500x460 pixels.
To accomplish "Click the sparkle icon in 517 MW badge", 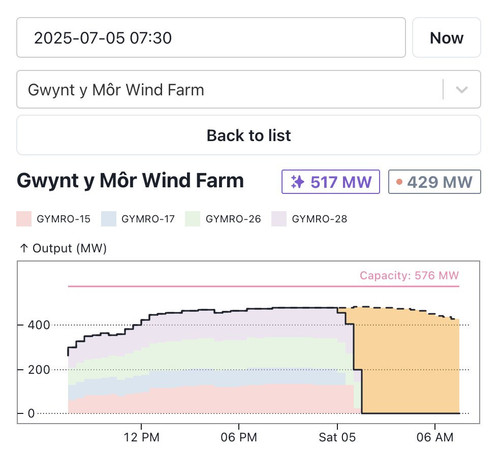I will tap(297, 182).
